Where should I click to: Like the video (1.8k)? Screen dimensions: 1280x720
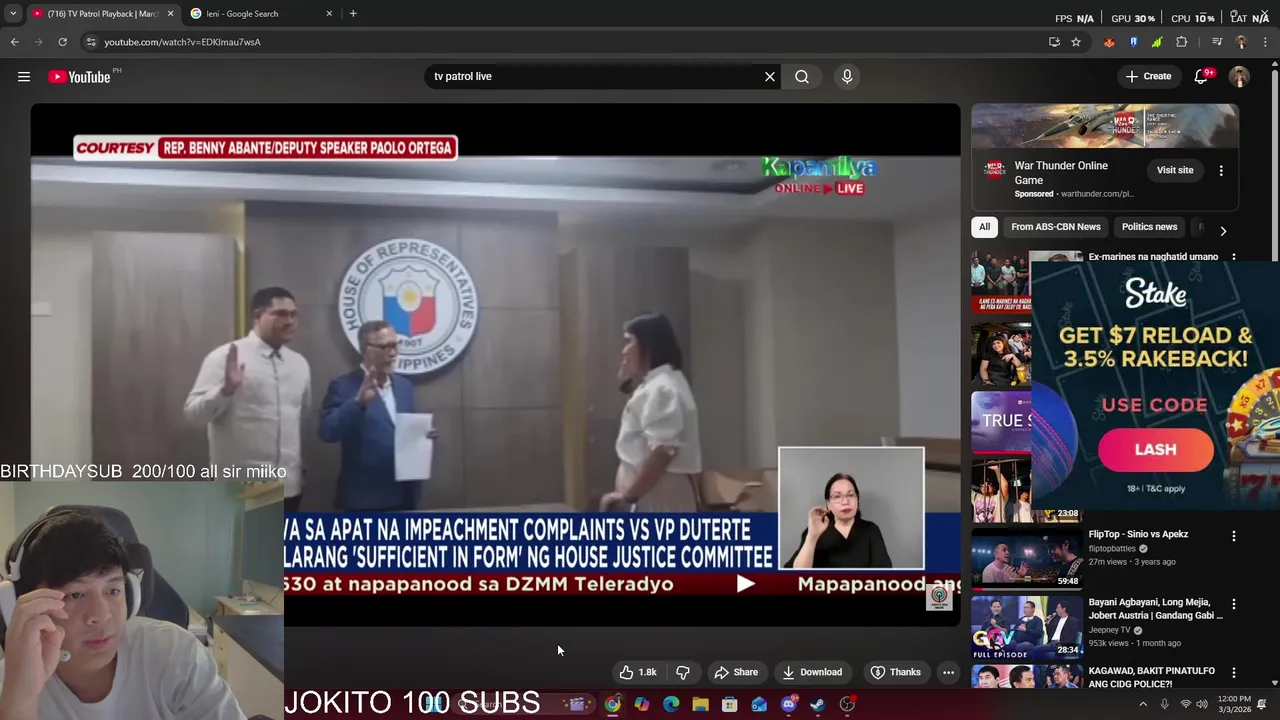[638, 672]
